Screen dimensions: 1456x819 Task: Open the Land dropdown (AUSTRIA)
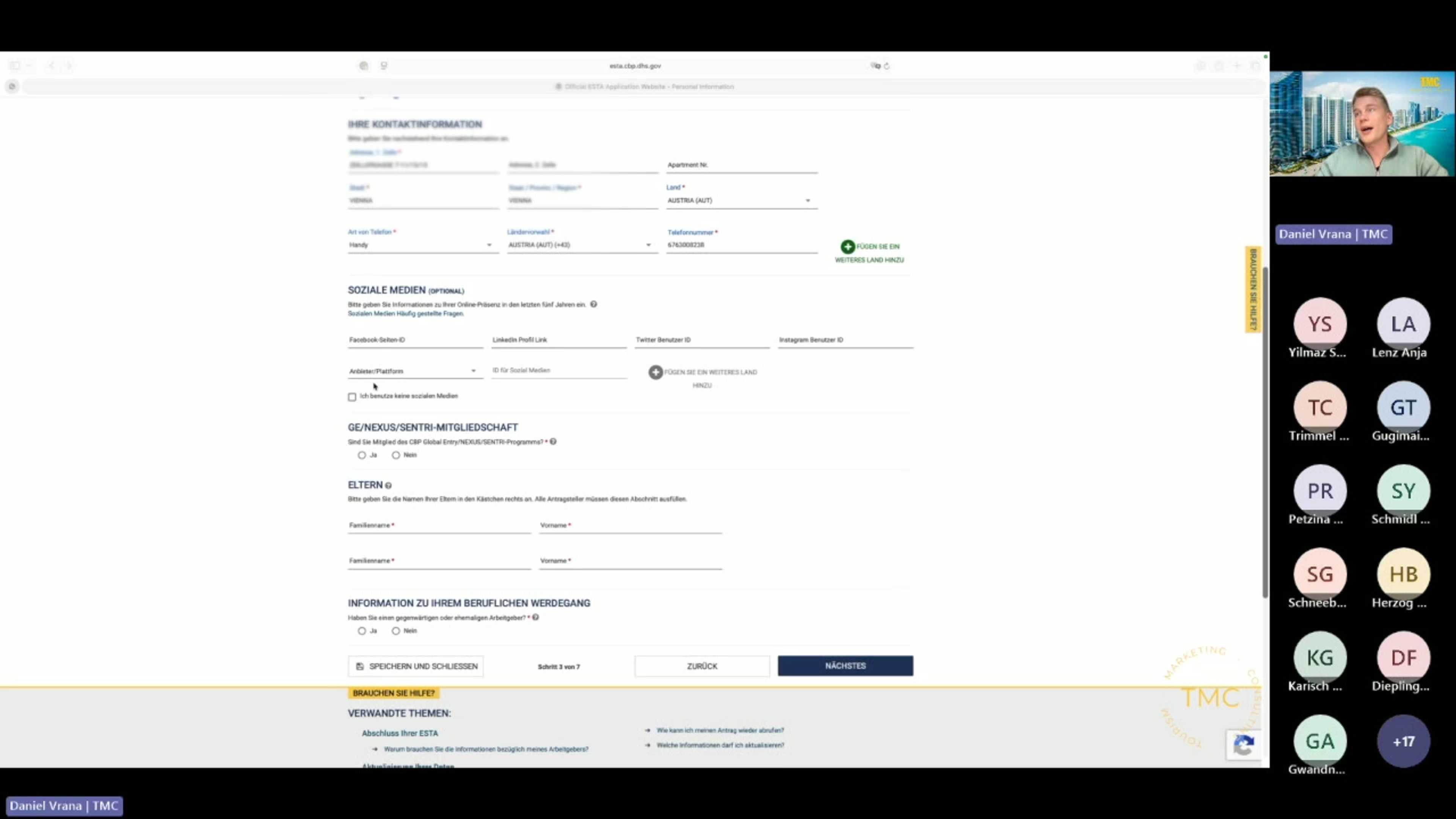pyautogui.click(x=742, y=201)
